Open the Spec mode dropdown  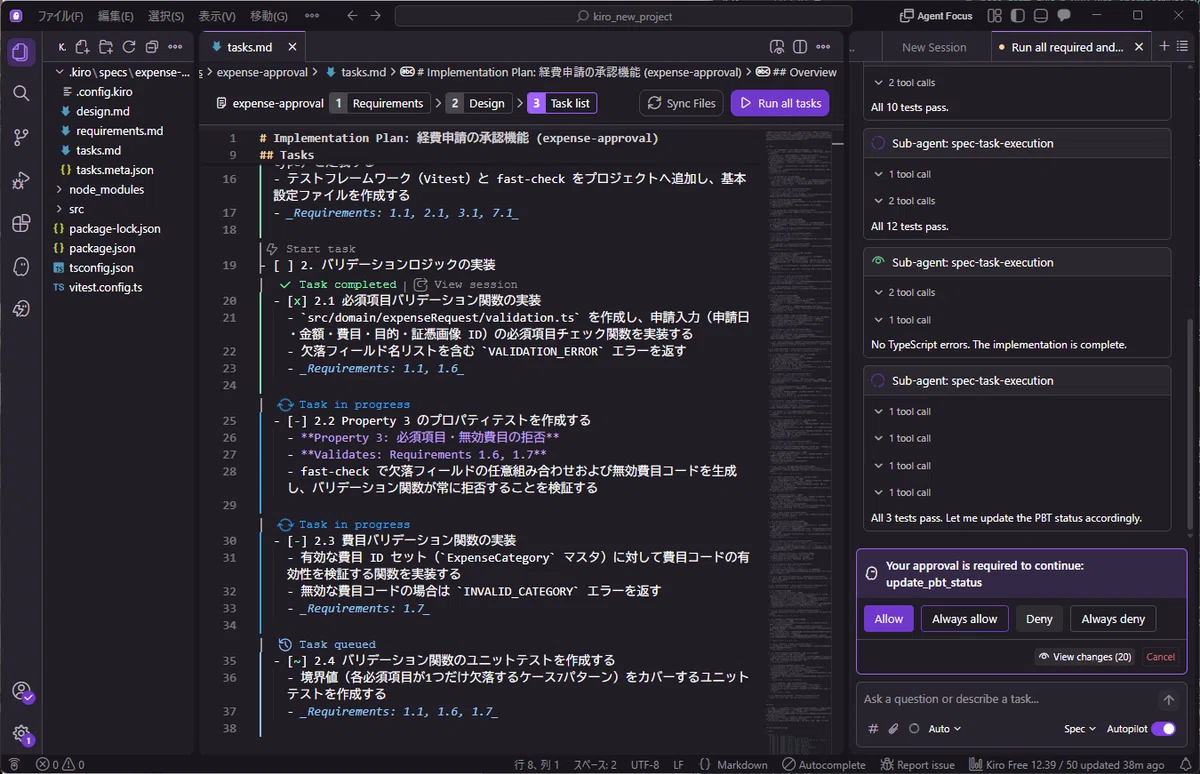[x=1080, y=729]
